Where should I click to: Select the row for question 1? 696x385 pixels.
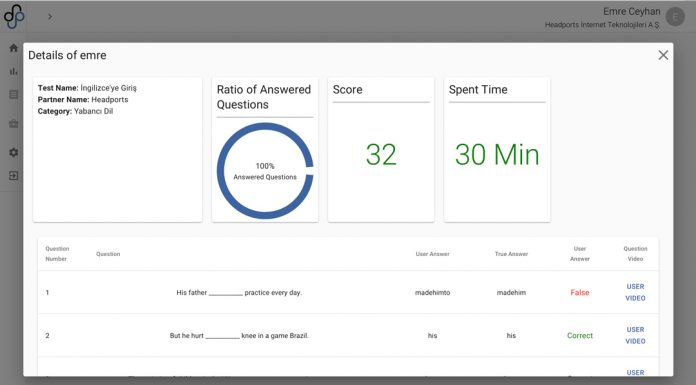pyautogui.click(x=348, y=292)
